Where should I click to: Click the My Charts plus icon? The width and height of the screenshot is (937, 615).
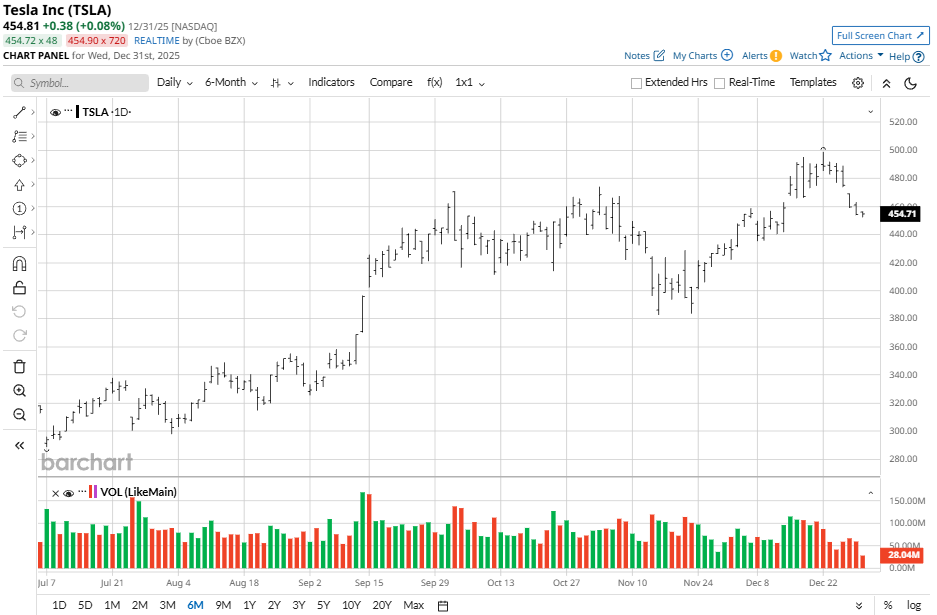click(727, 55)
